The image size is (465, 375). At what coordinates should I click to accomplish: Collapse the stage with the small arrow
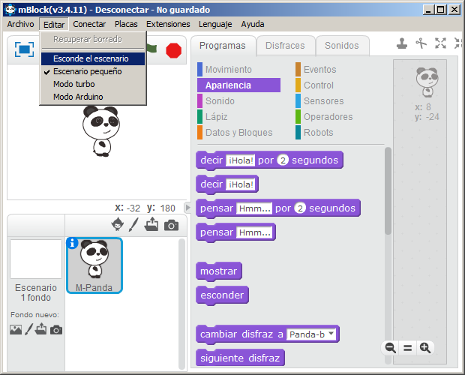click(188, 208)
